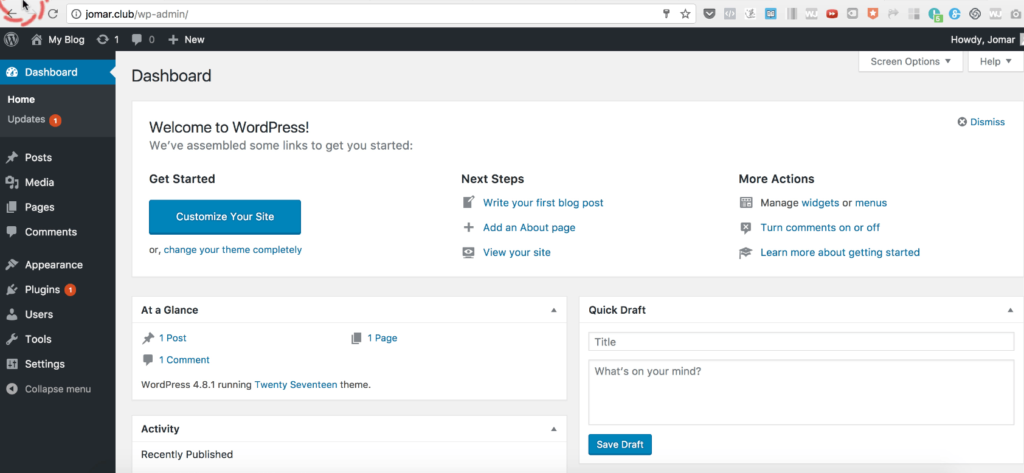Toggle the Activity widget arrow
This screenshot has height=473, width=1024.
(554, 429)
